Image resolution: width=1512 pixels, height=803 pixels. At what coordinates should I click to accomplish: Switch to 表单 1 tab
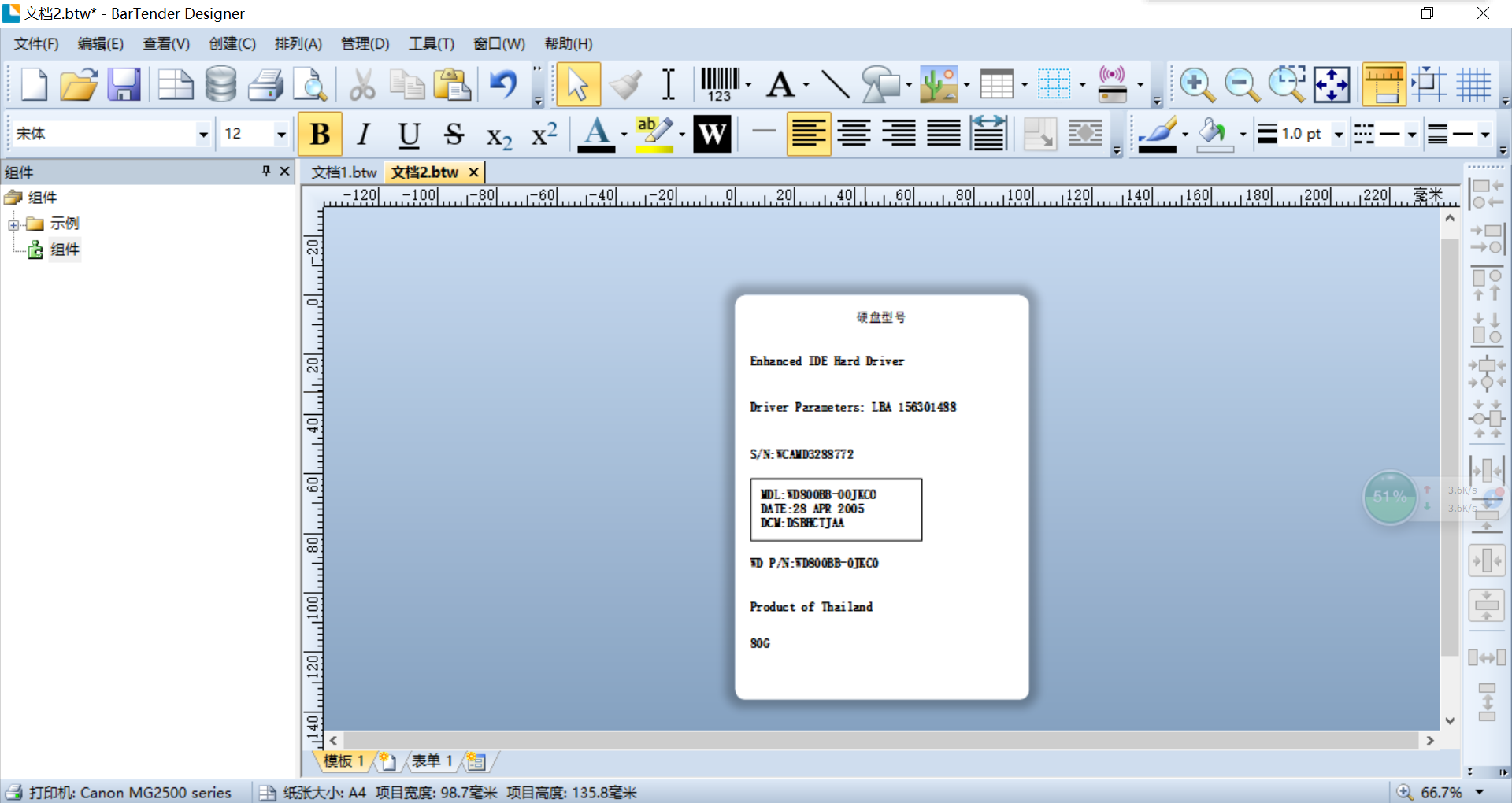tap(432, 760)
